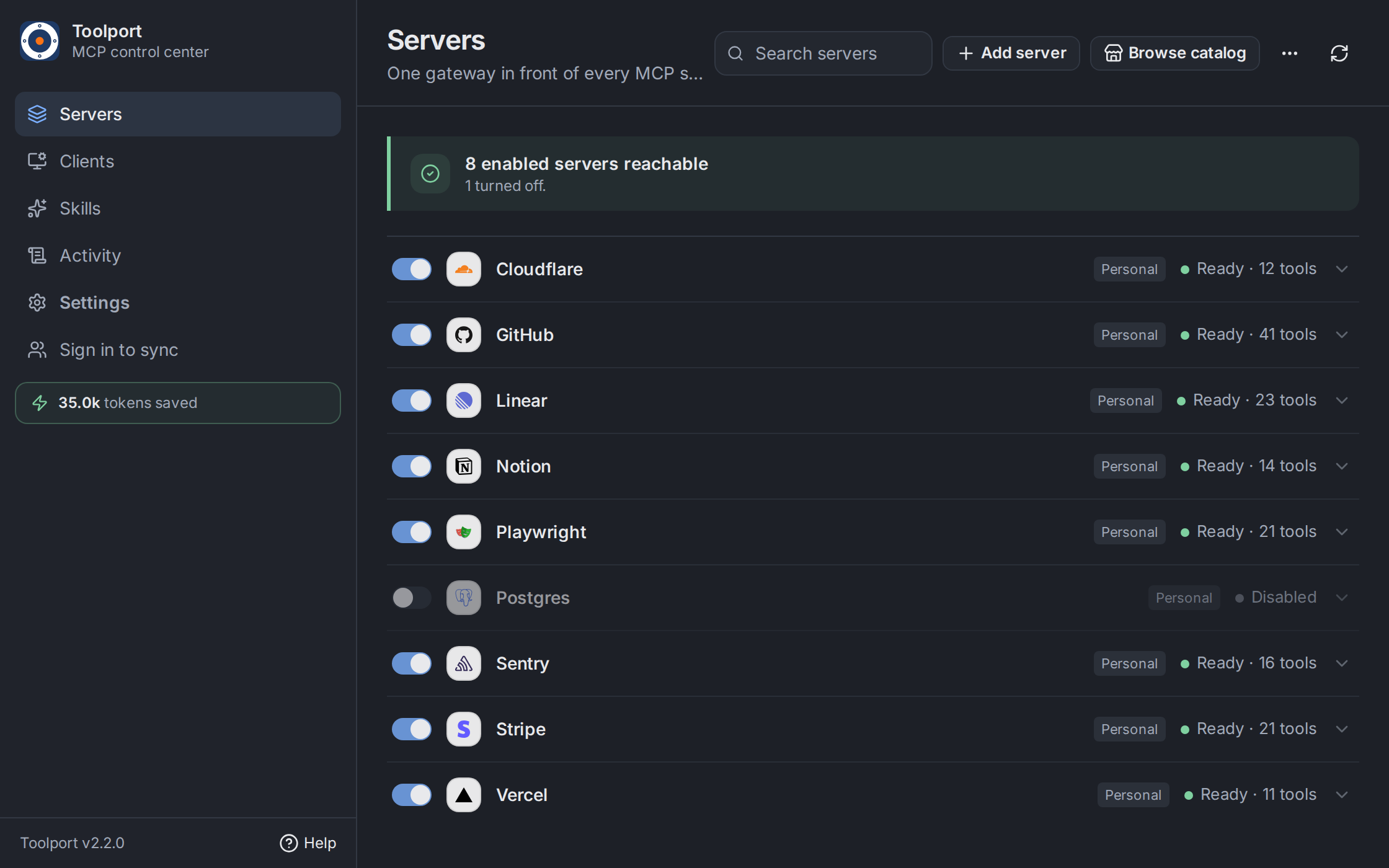Toggle the Linear server off
Screen dimensions: 1389x868
tap(412, 401)
